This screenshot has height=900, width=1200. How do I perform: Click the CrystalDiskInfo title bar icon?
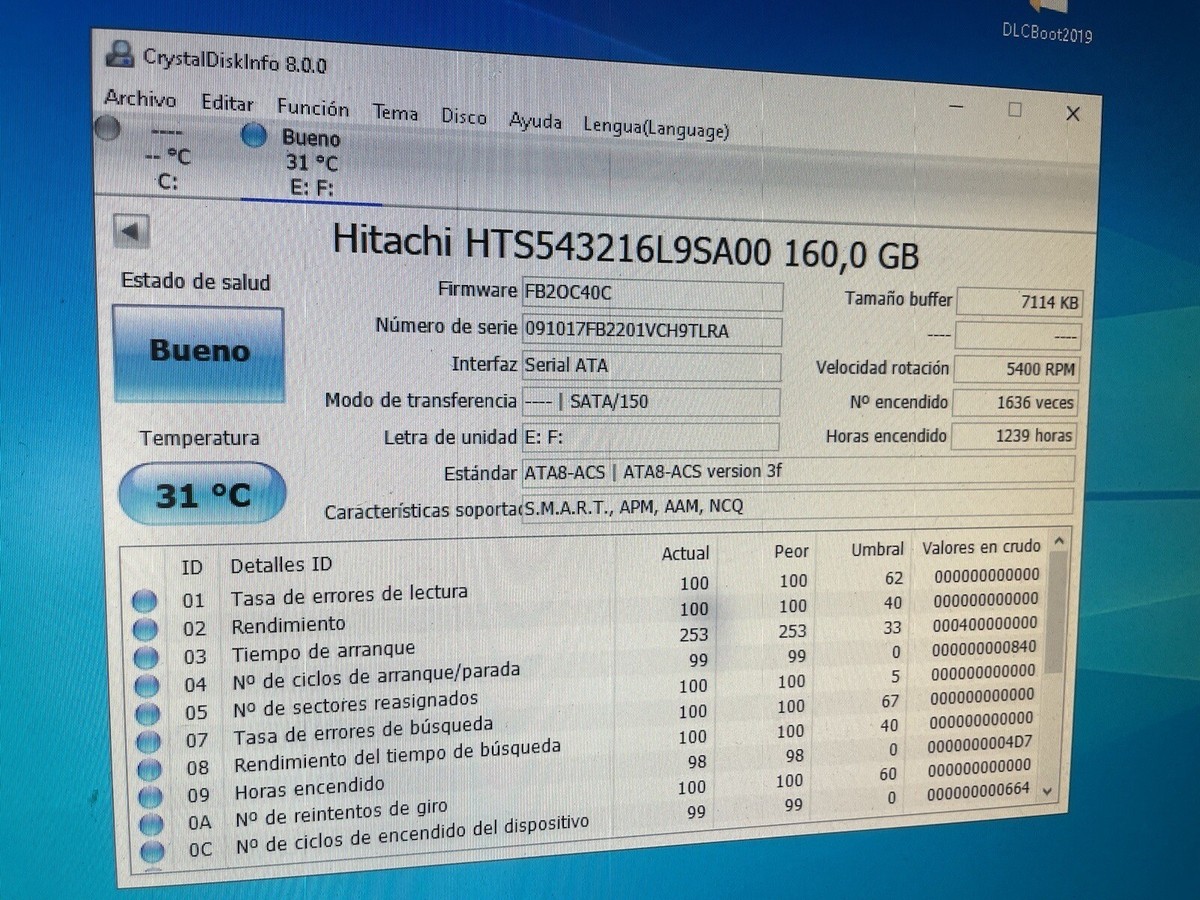coord(120,53)
